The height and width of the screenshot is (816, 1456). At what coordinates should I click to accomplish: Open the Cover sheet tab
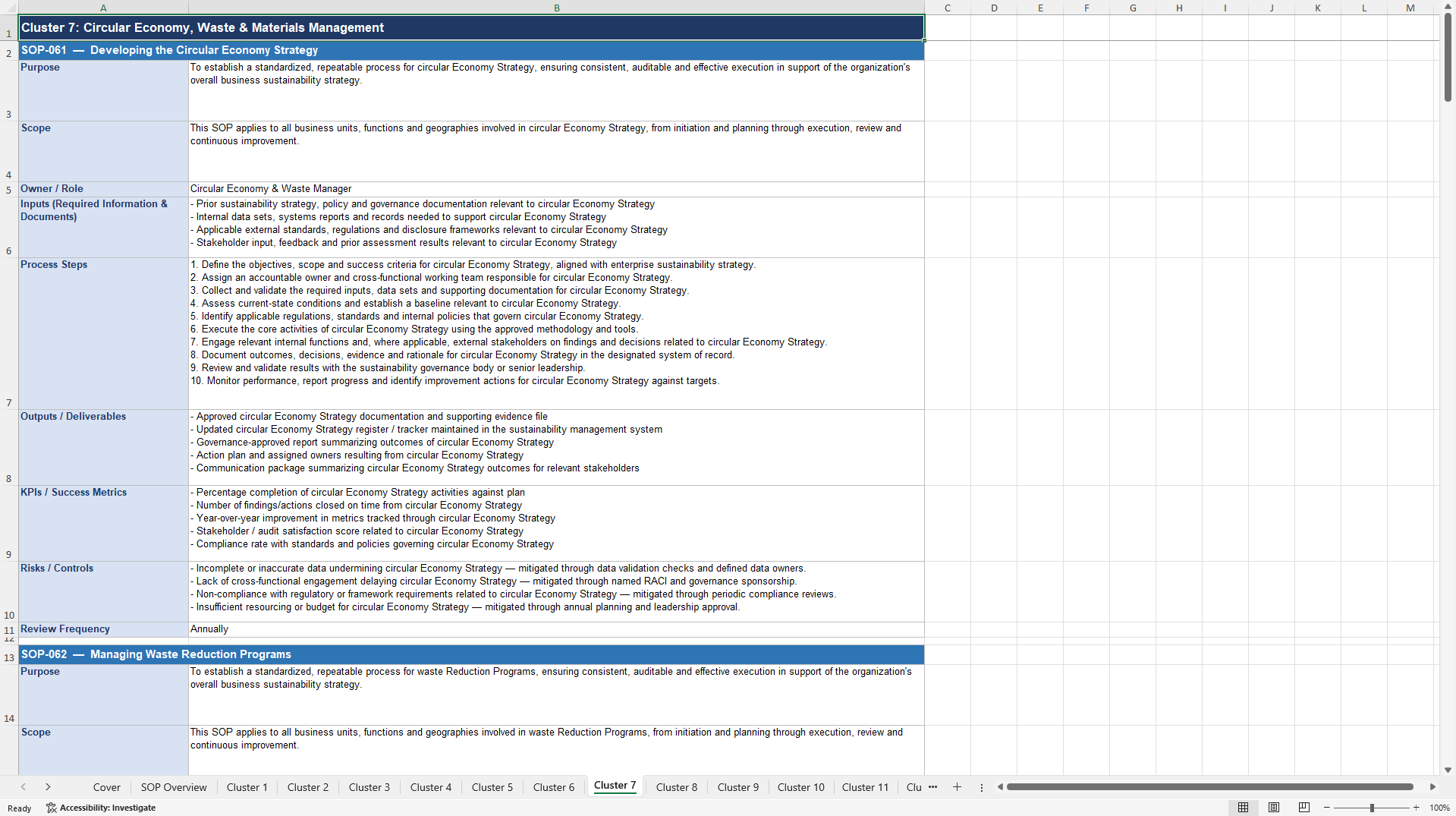pos(107,787)
